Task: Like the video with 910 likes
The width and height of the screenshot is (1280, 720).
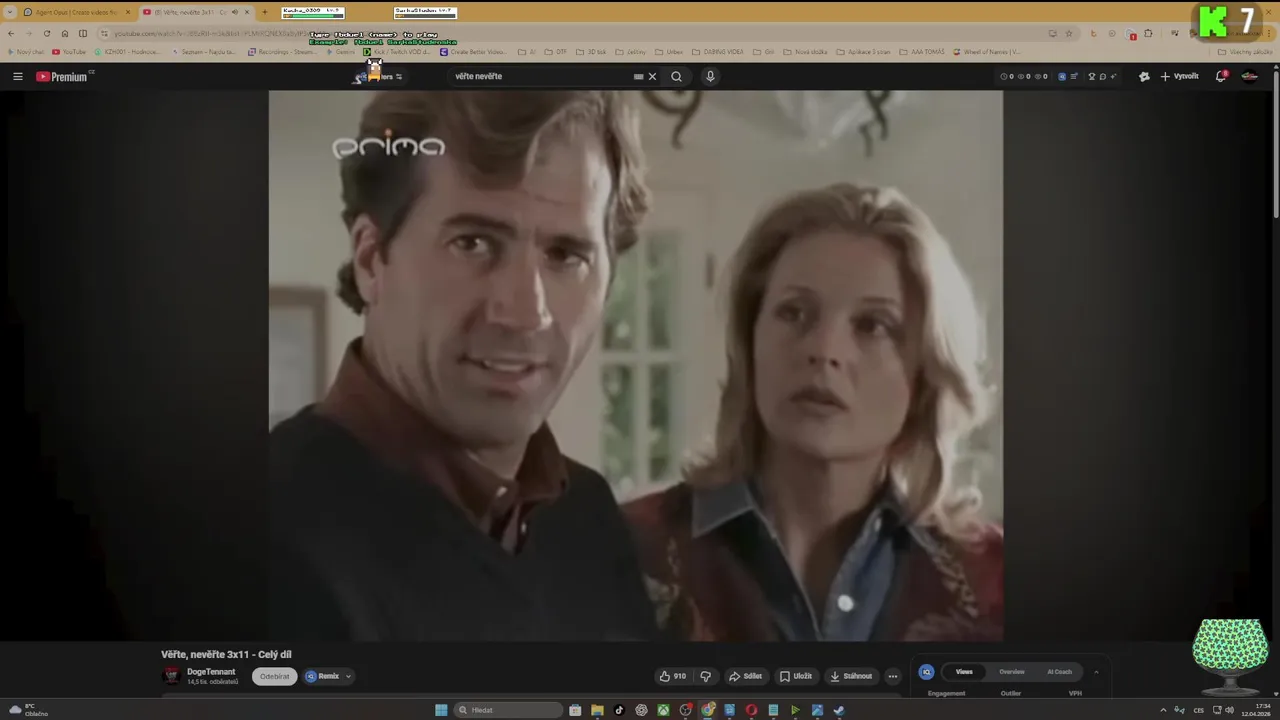Action: coord(673,676)
